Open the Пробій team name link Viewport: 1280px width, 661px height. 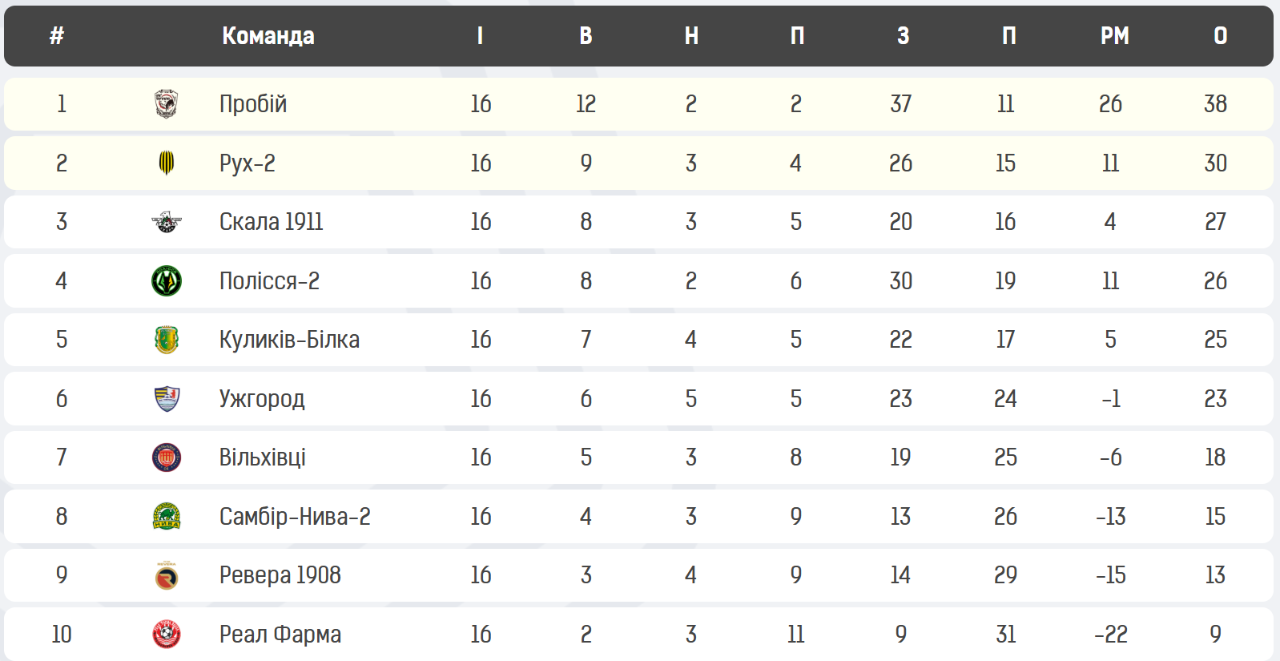point(253,104)
